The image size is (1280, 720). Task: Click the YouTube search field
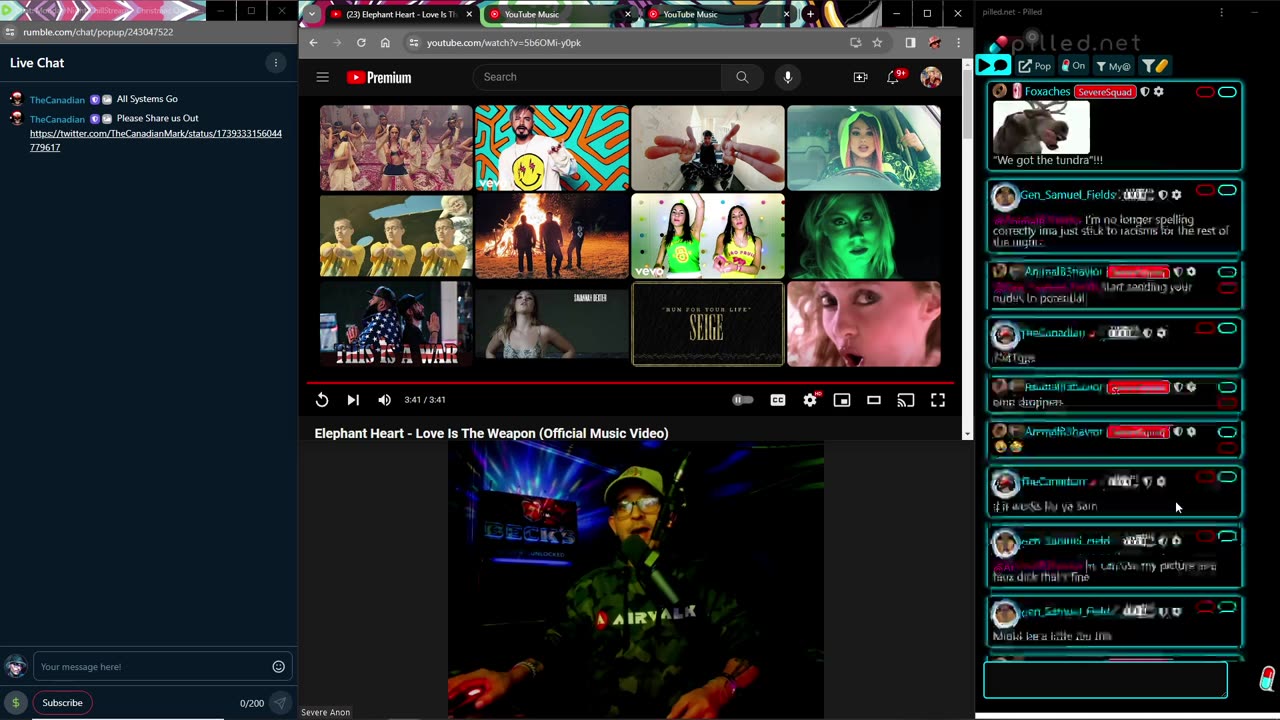(x=597, y=77)
